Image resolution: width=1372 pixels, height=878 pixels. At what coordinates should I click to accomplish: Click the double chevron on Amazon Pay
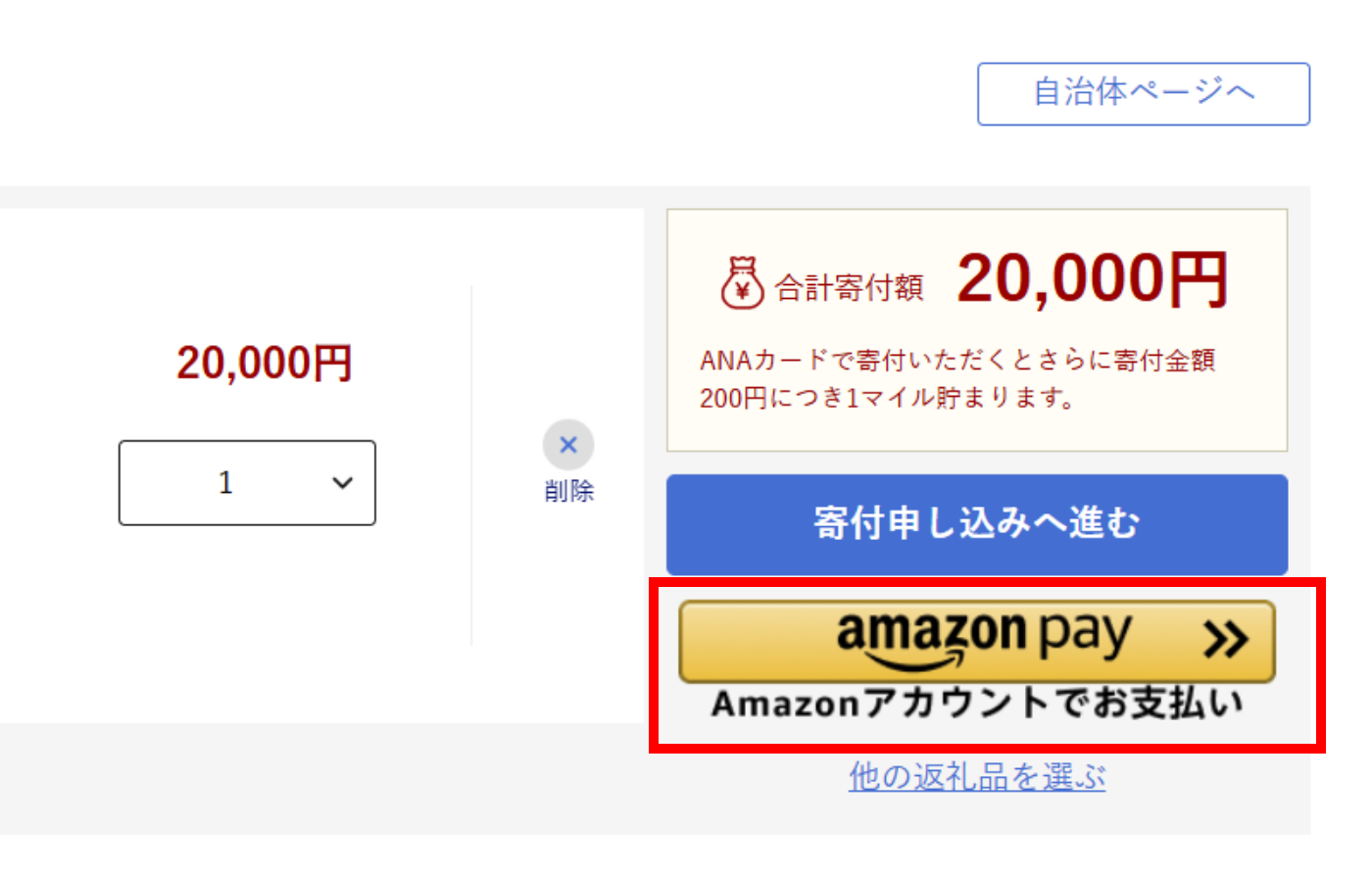pyautogui.click(x=1225, y=639)
